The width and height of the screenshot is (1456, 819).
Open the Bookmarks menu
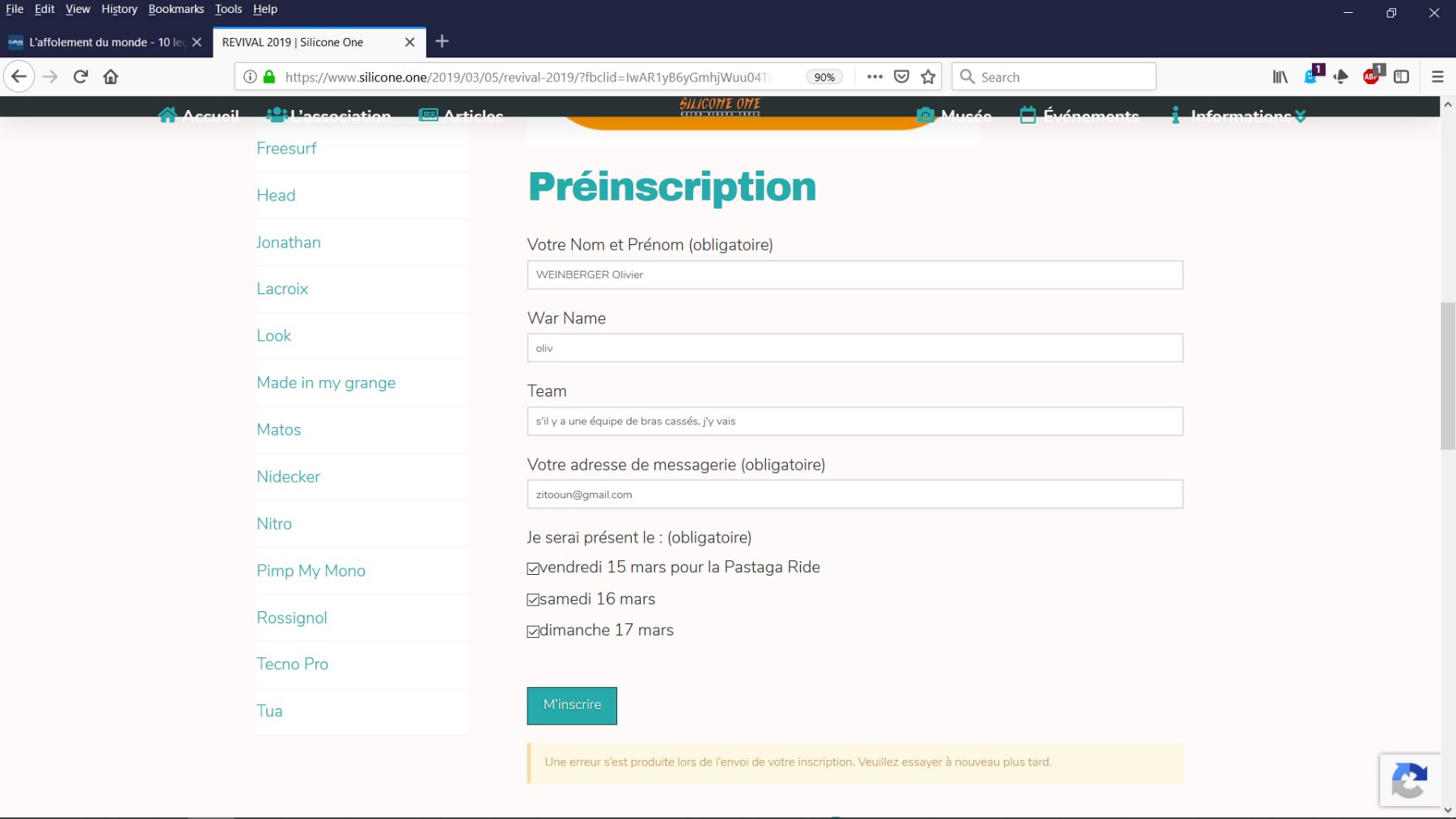[176, 9]
